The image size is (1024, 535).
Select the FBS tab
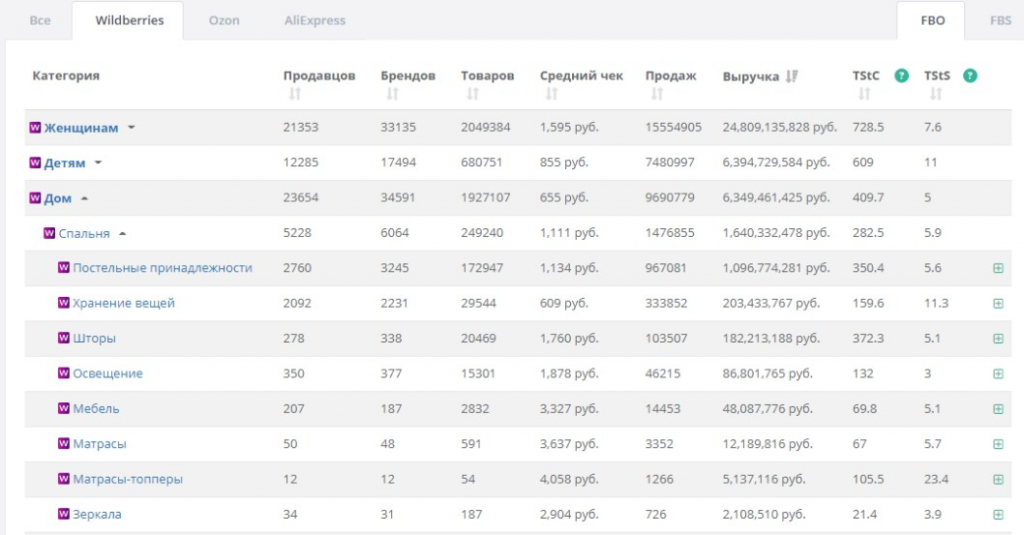click(x=1000, y=21)
